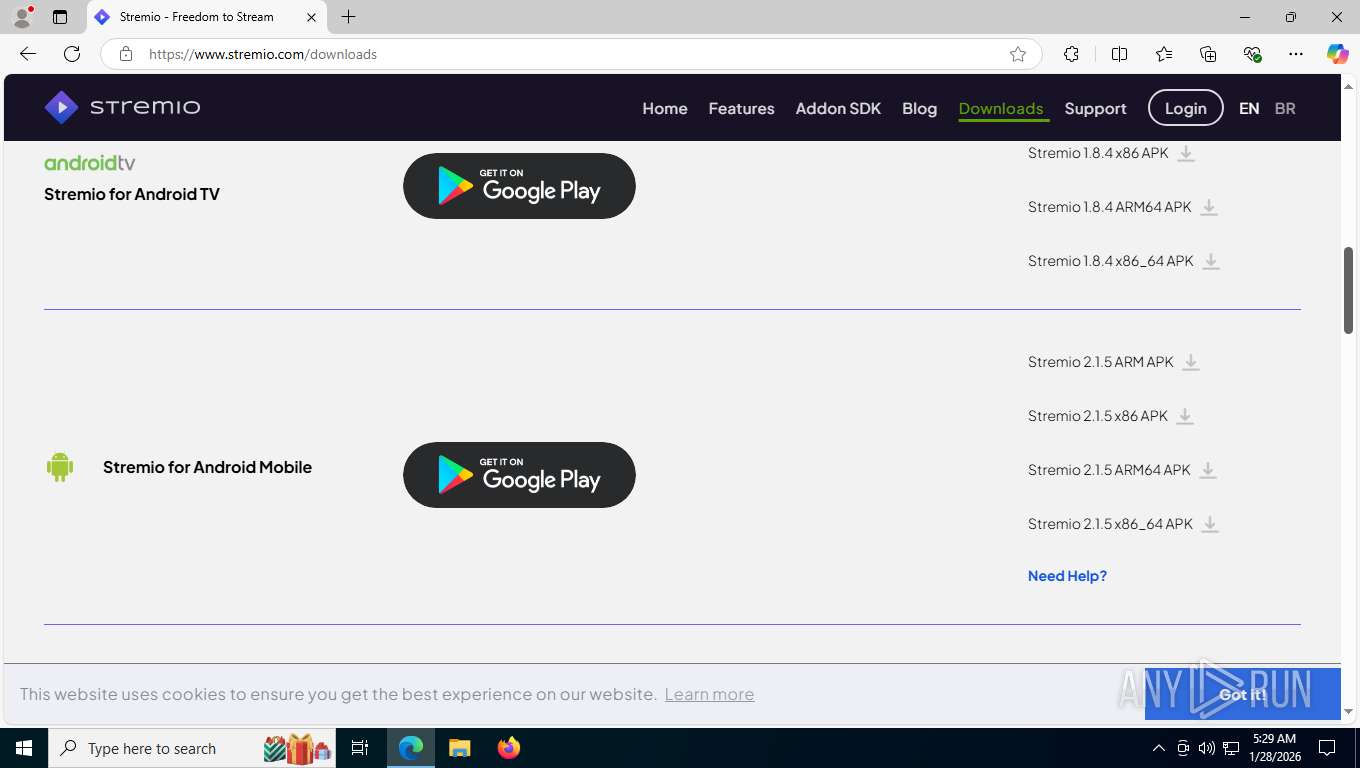Download Stremio 2.1.5 ARM APK icon
The width and height of the screenshot is (1360, 768).
1191,362
